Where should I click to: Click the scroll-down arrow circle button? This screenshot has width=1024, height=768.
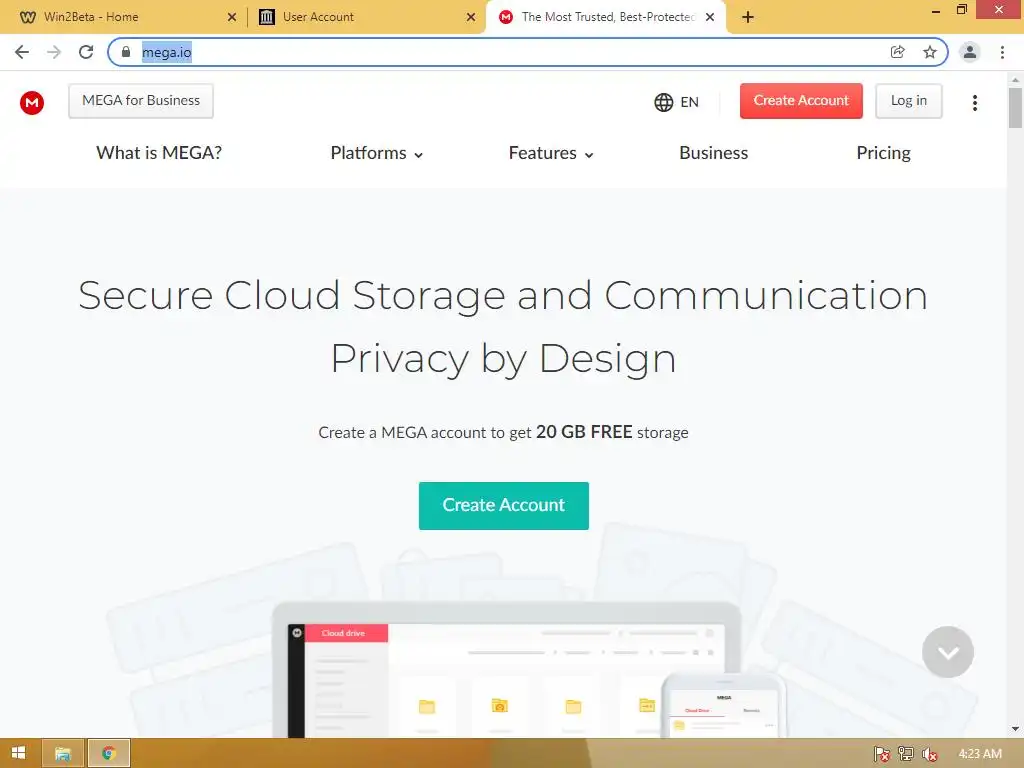948,652
